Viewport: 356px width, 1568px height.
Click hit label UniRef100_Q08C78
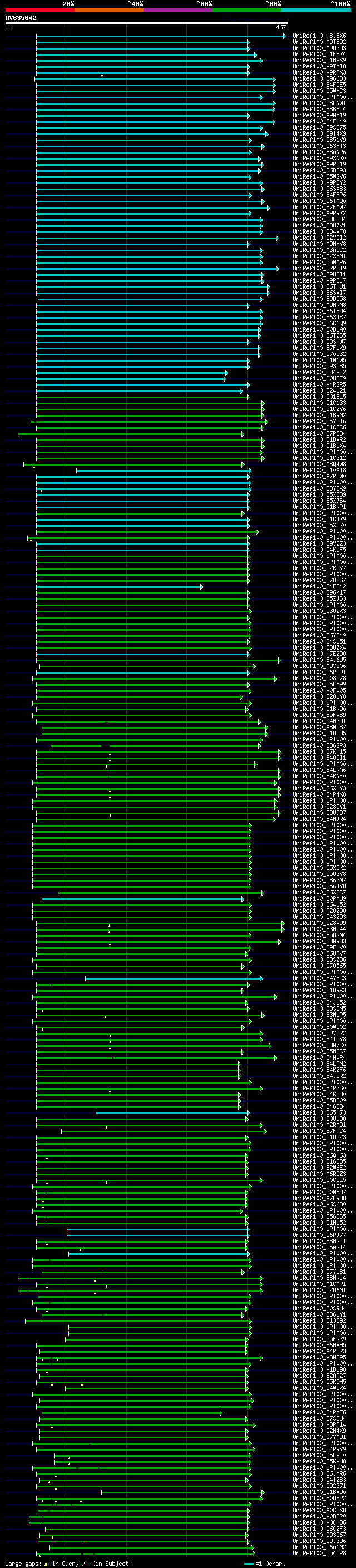click(319, 678)
